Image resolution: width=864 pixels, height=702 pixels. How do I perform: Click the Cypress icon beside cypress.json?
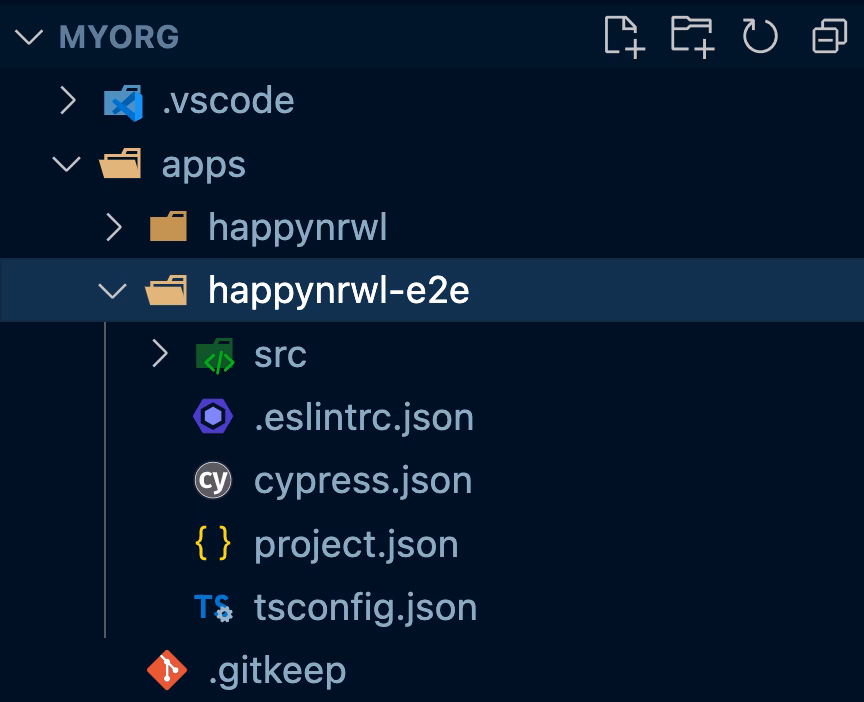213,481
